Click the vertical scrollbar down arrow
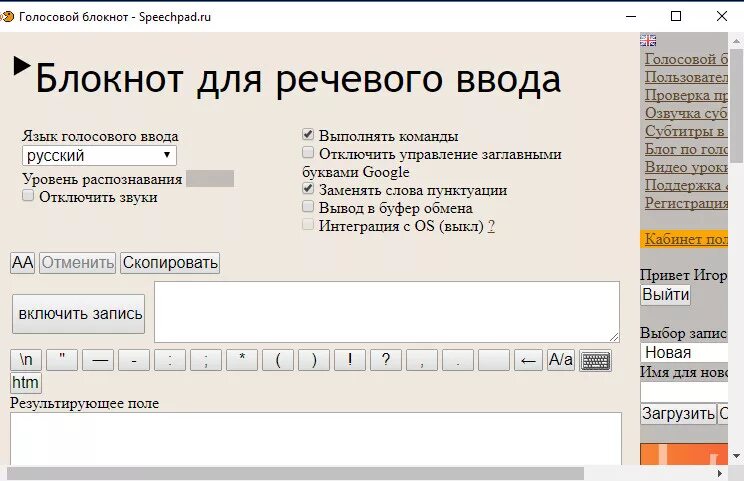The image size is (744, 481). (x=736, y=456)
